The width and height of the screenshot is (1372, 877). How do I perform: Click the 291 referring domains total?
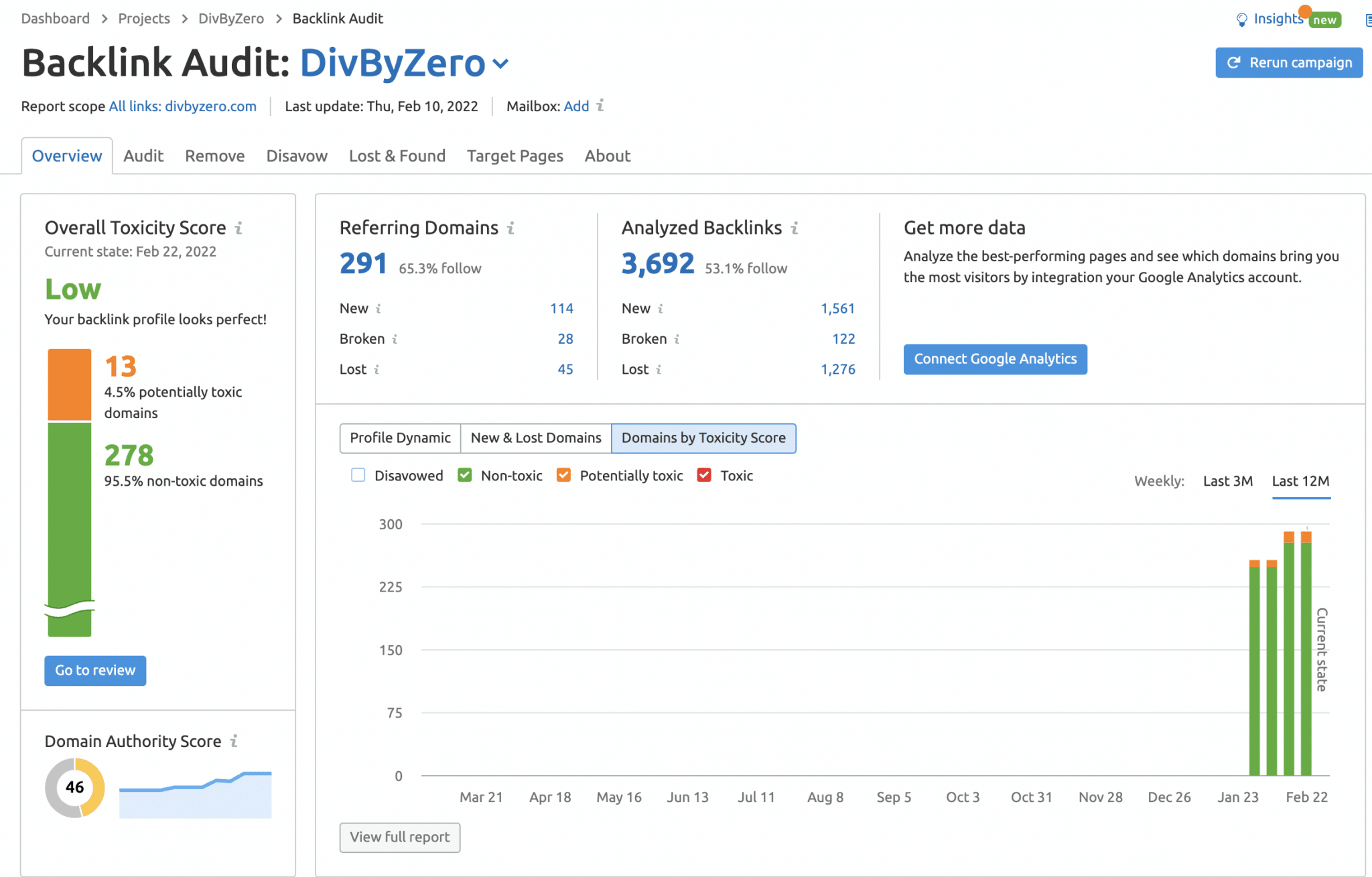click(363, 263)
